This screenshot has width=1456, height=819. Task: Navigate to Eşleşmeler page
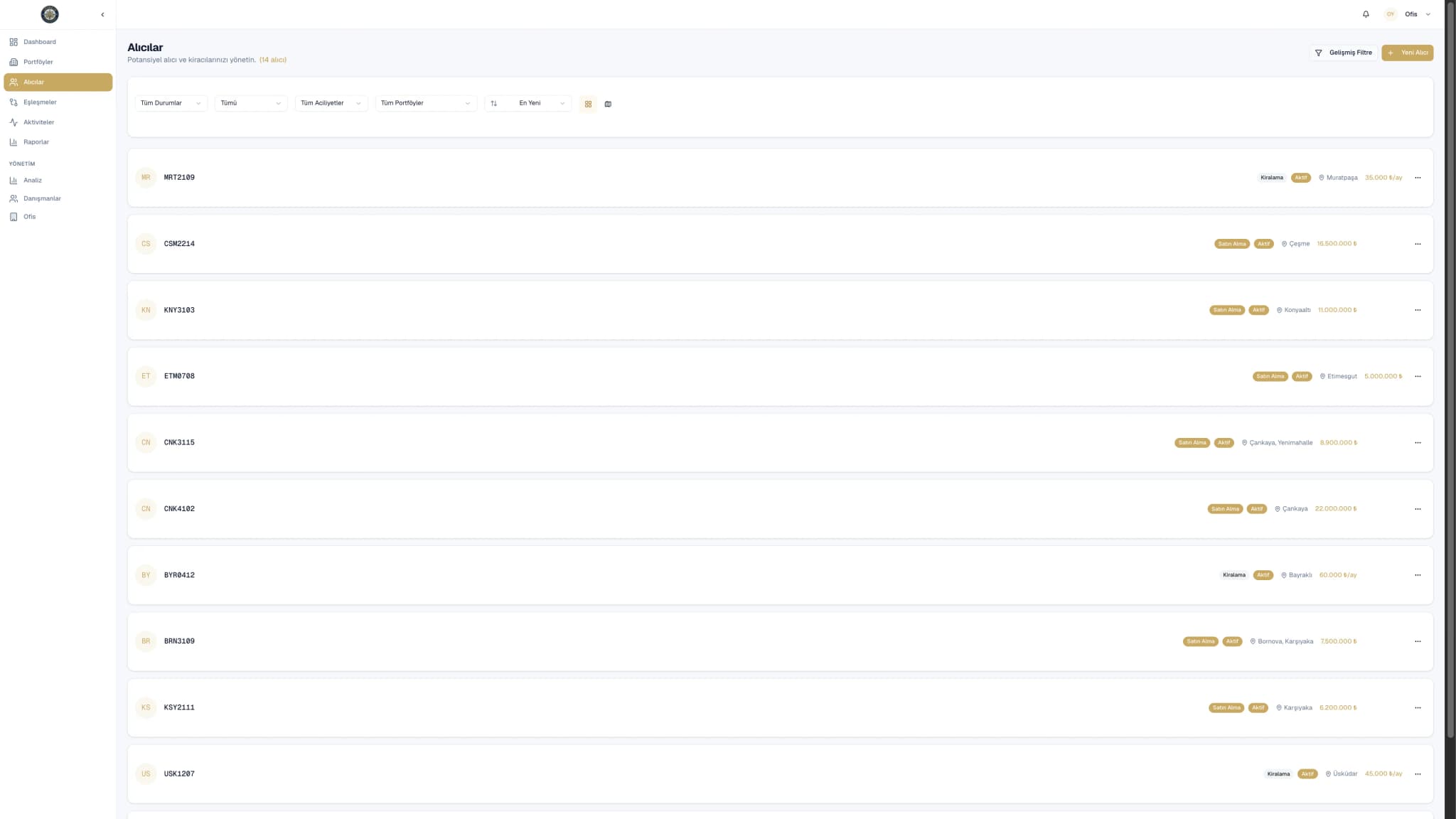58,102
